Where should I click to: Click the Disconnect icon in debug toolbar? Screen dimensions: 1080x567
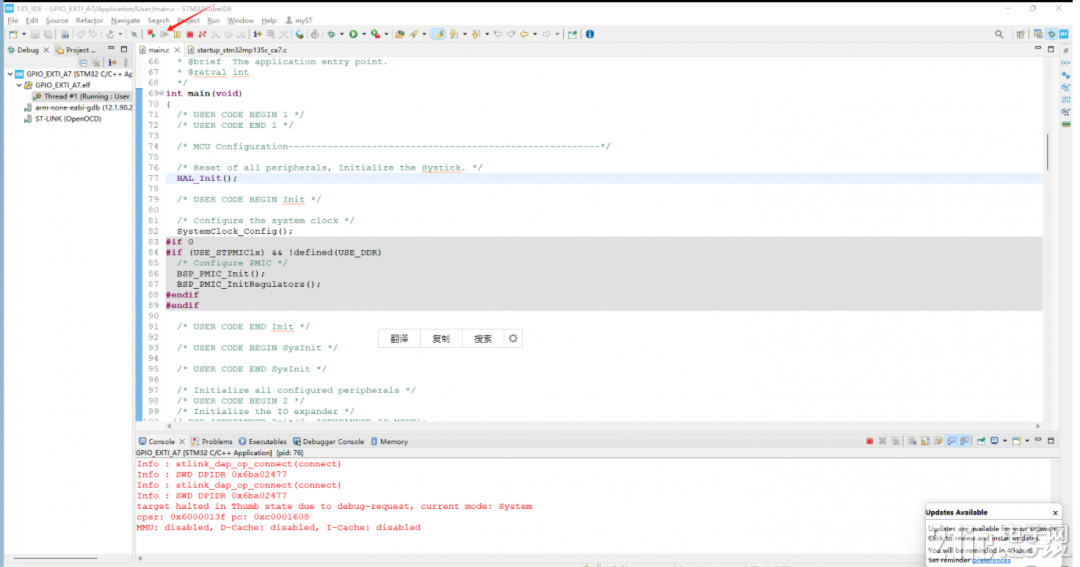click(202, 34)
